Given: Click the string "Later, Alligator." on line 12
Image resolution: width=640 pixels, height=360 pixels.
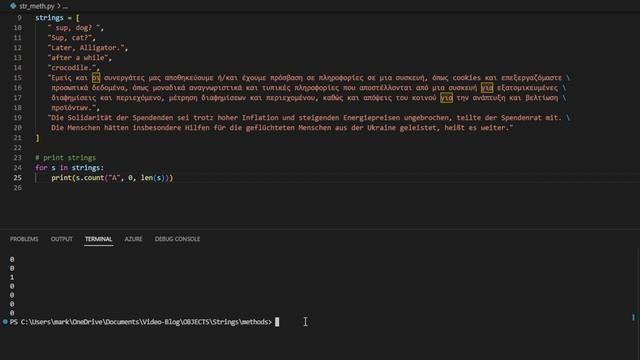Looking at the screenshot, I should (86, 48).
